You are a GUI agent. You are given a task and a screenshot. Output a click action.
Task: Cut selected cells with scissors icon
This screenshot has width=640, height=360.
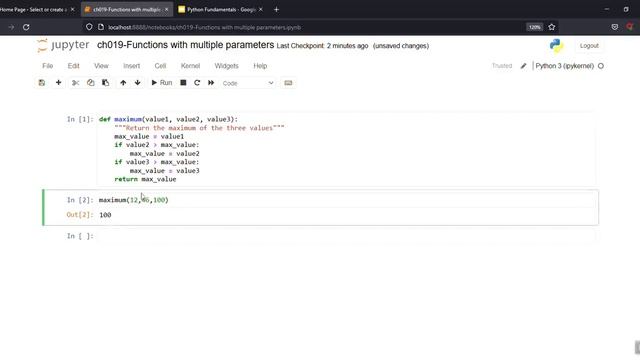click(76, 83)
